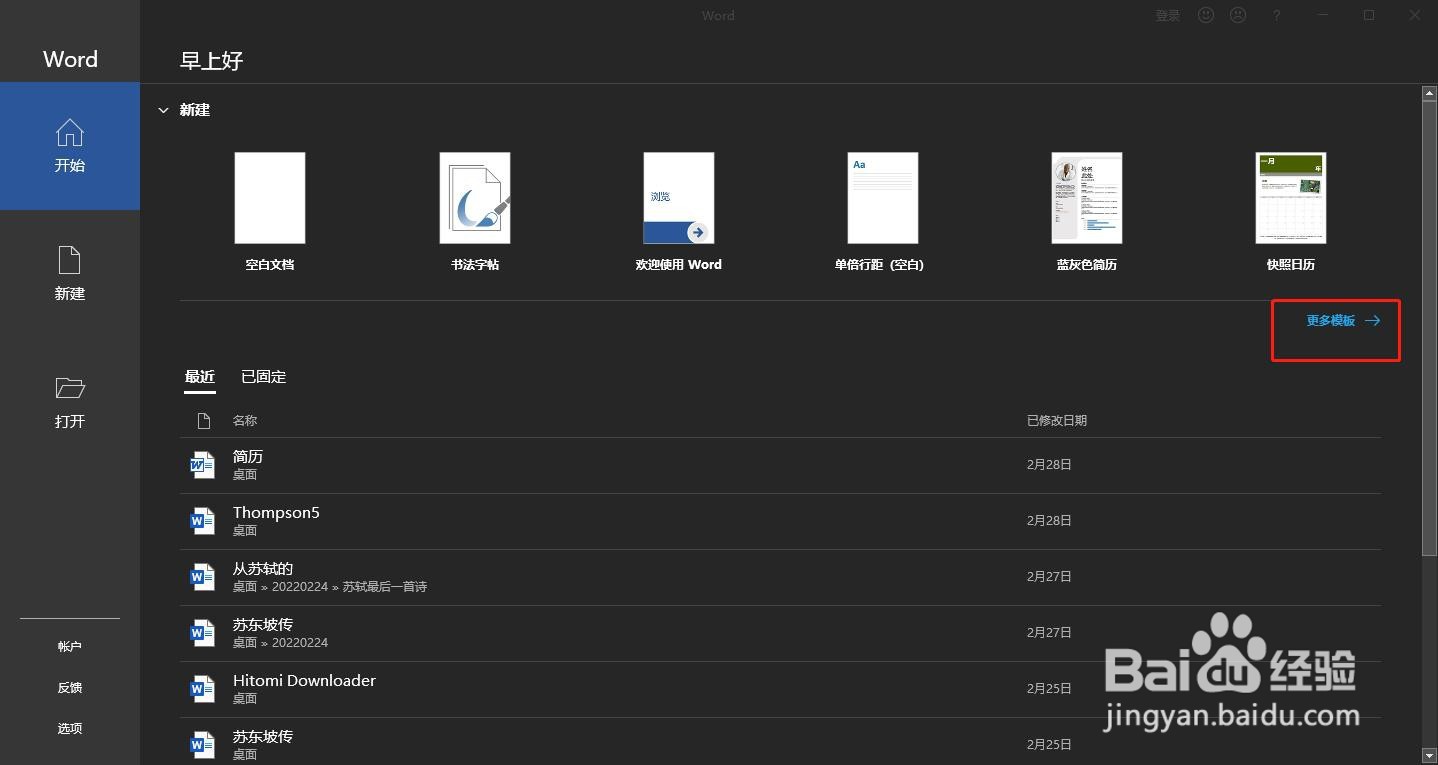Sort by the 名称 column header
This screenshot has height=765, width=1438.
(245, 421)
